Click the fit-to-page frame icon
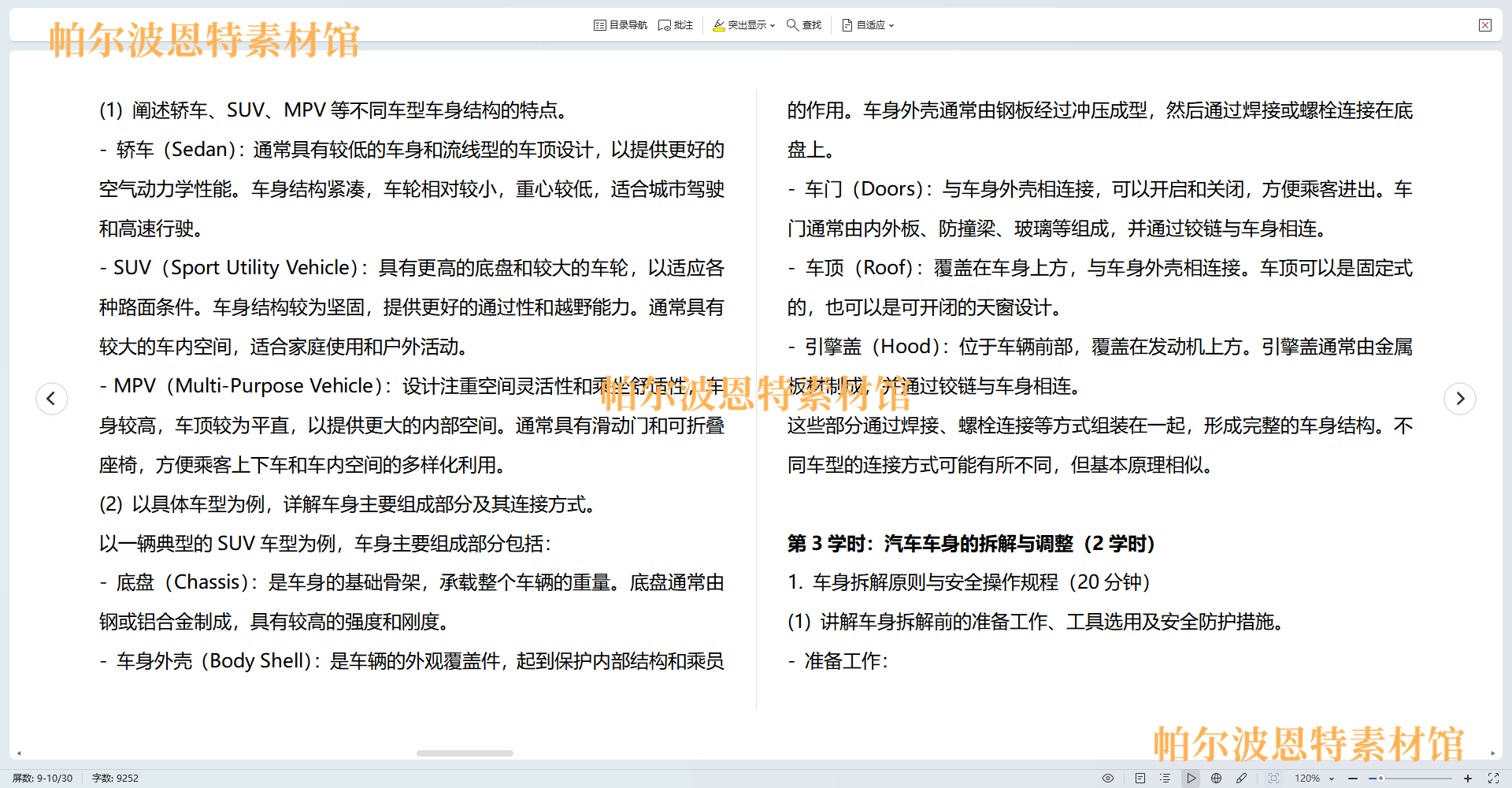1512x788 pixels. tap(1274, 778)
